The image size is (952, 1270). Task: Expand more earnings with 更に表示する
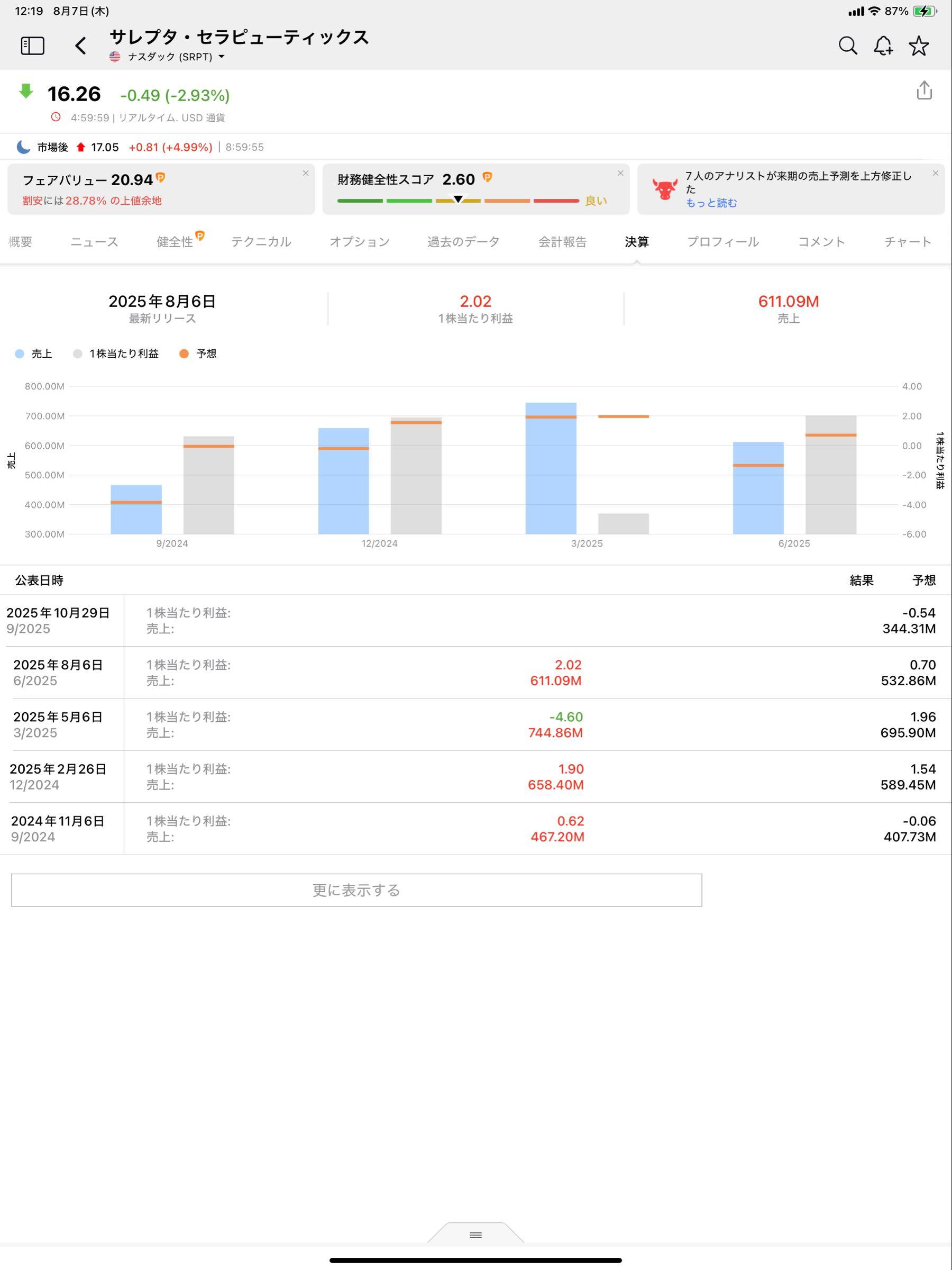click(356, 890)
